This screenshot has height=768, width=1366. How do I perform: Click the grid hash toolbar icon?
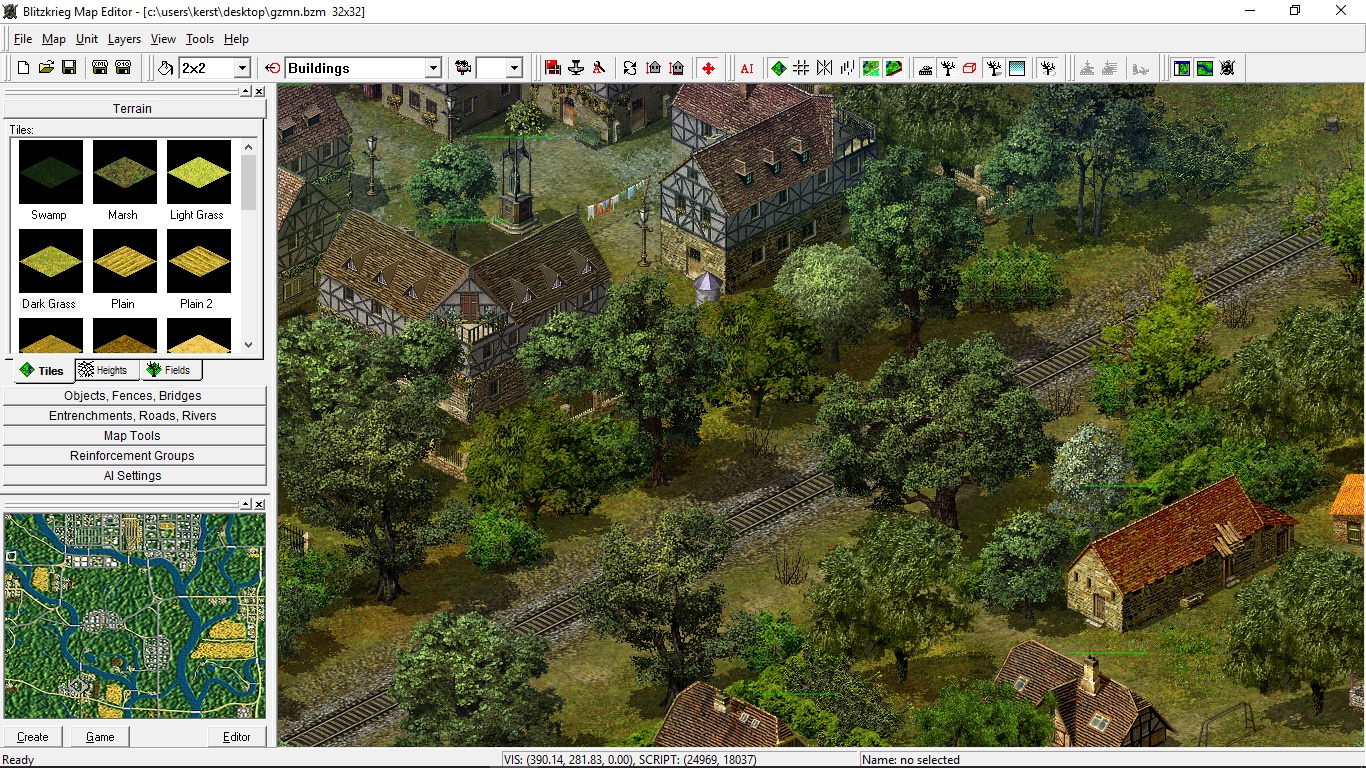coord(801,68)
